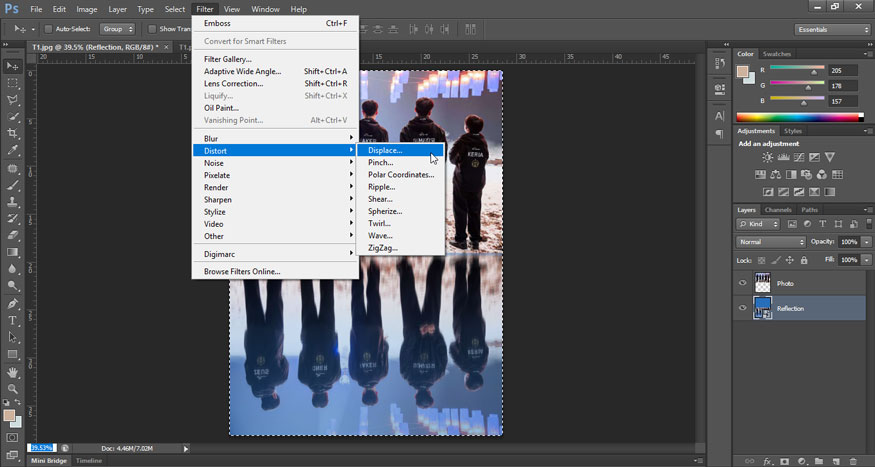
Task: Click the Opacity value field
Action: click(x=848, y=242)
